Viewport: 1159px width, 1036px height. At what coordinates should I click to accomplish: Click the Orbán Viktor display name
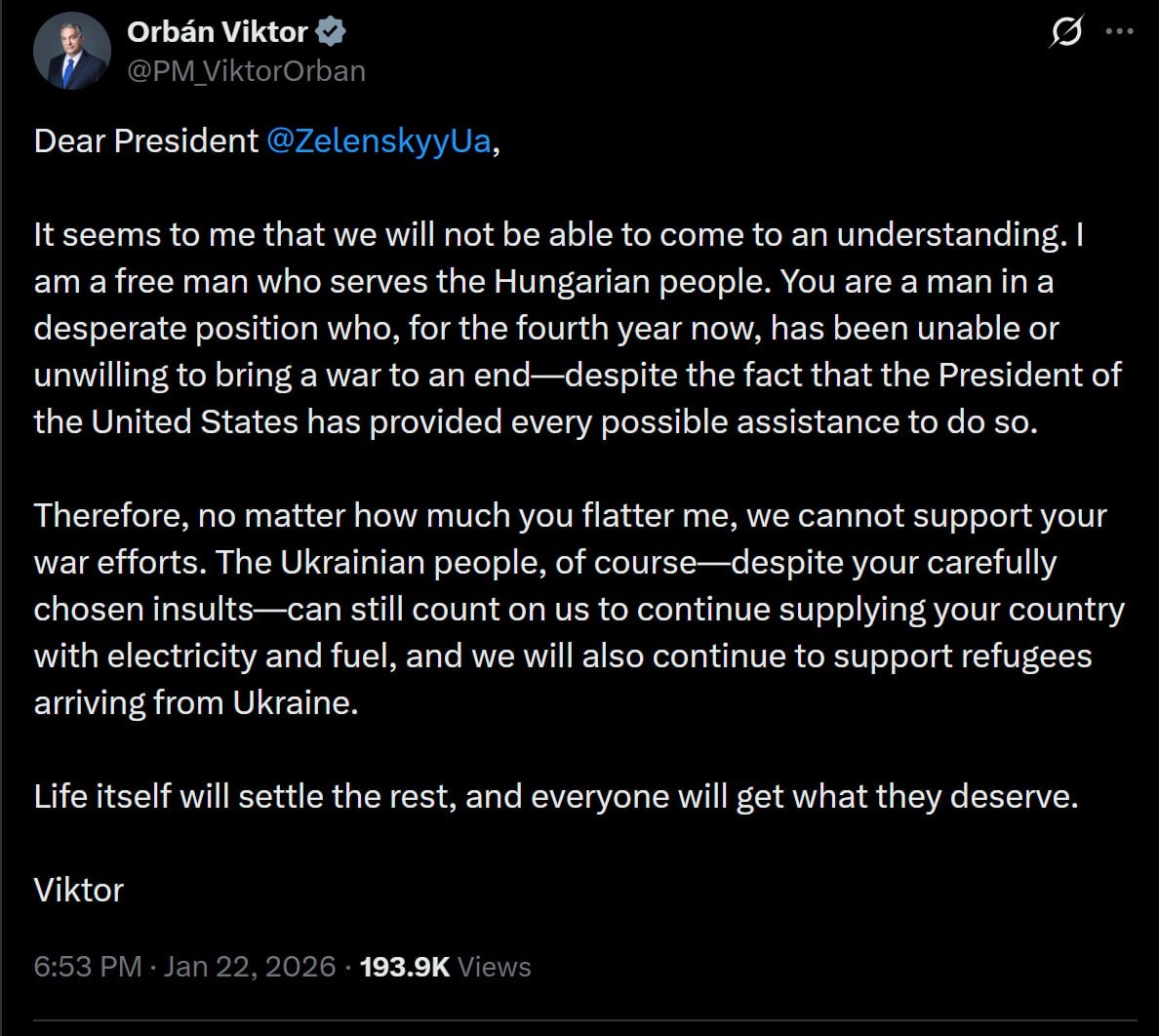pyautogui.click(x=218, y=32)
